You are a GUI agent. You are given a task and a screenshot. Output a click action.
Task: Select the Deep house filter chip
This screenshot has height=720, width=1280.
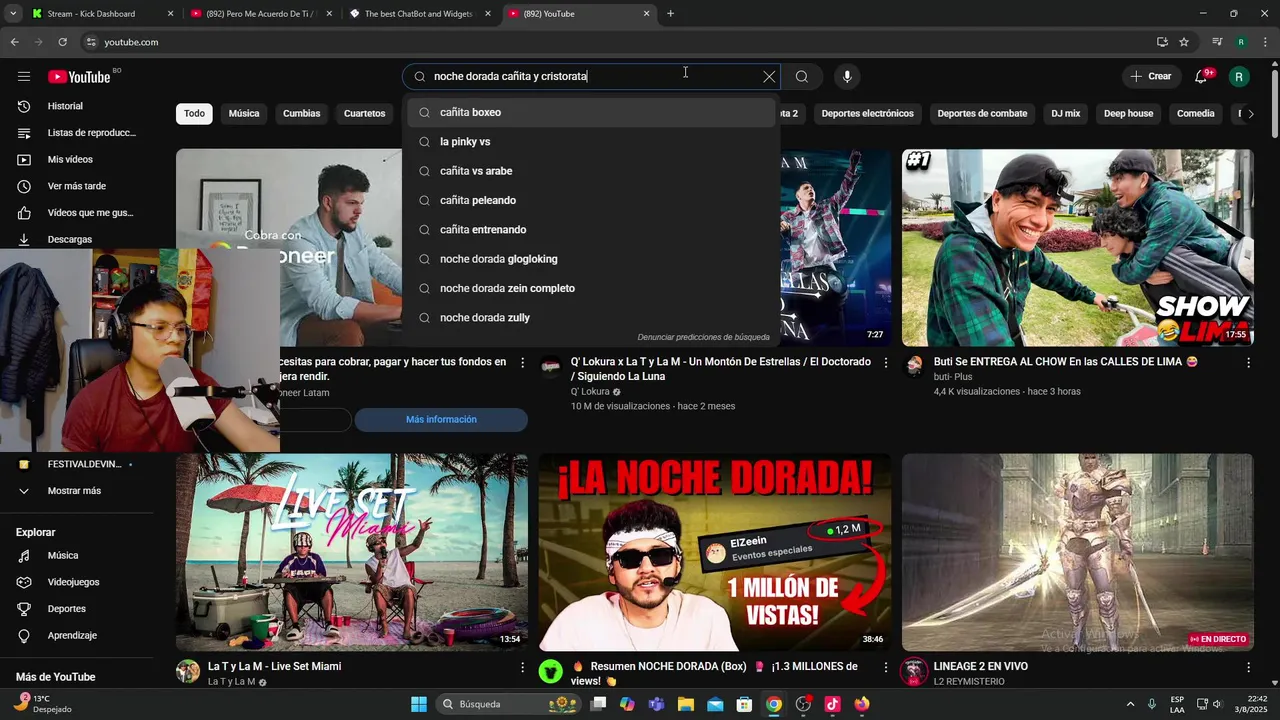pos(1128,114)
